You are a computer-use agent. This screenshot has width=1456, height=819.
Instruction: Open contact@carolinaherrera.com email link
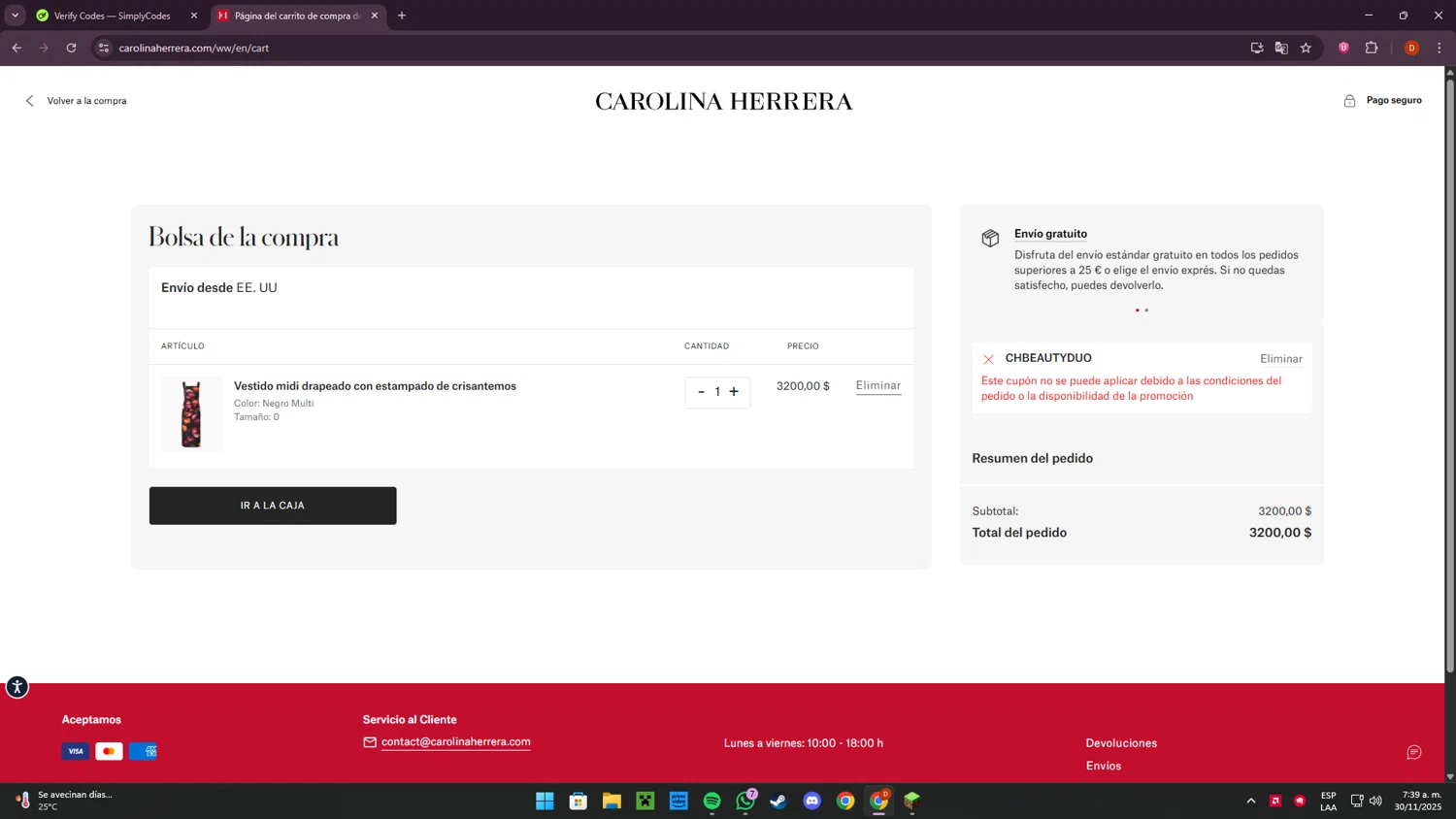(455, 742)
